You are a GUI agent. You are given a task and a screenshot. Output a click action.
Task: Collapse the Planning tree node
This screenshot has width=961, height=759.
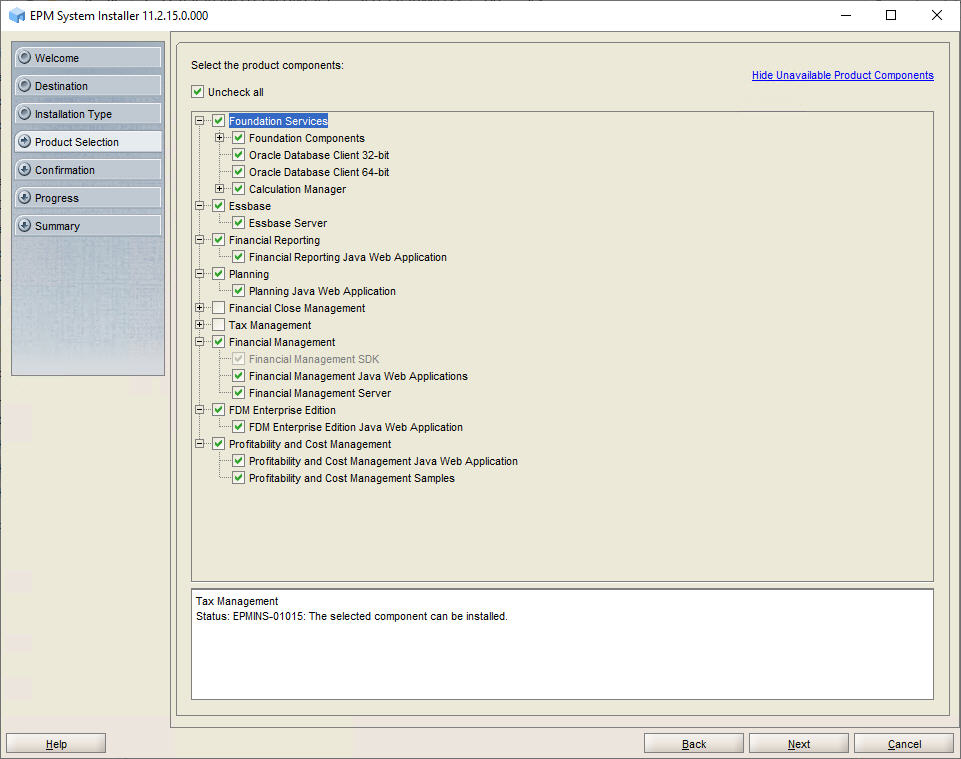(x=200, y=274)
